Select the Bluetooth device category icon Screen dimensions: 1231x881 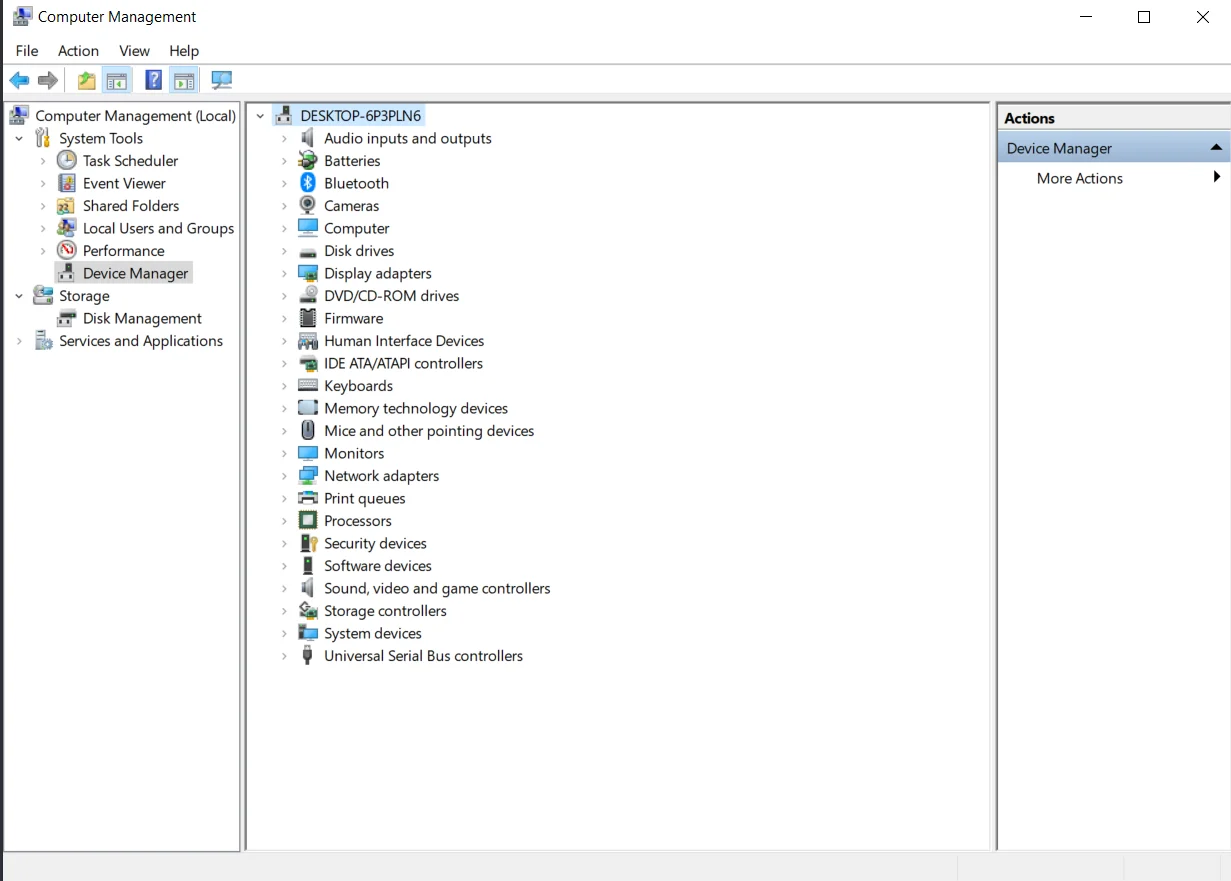tap(308, 183)
